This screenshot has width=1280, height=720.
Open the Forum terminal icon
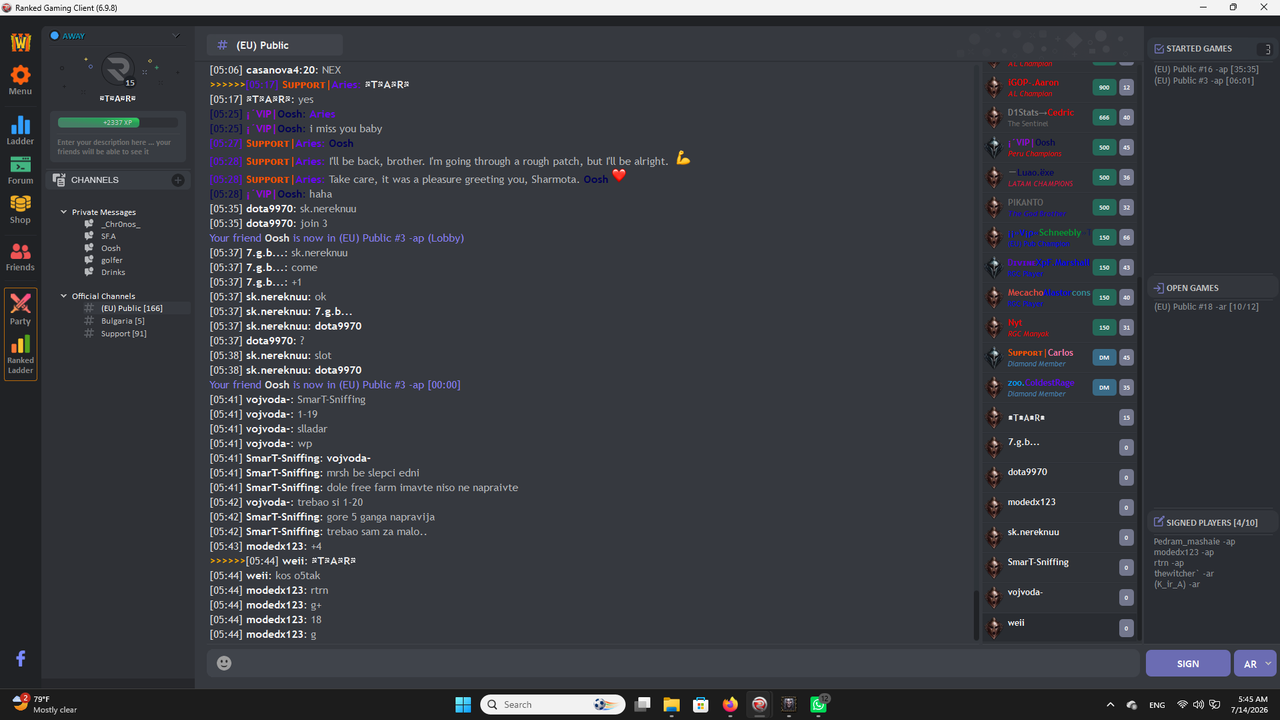click(x=20, y=165)
